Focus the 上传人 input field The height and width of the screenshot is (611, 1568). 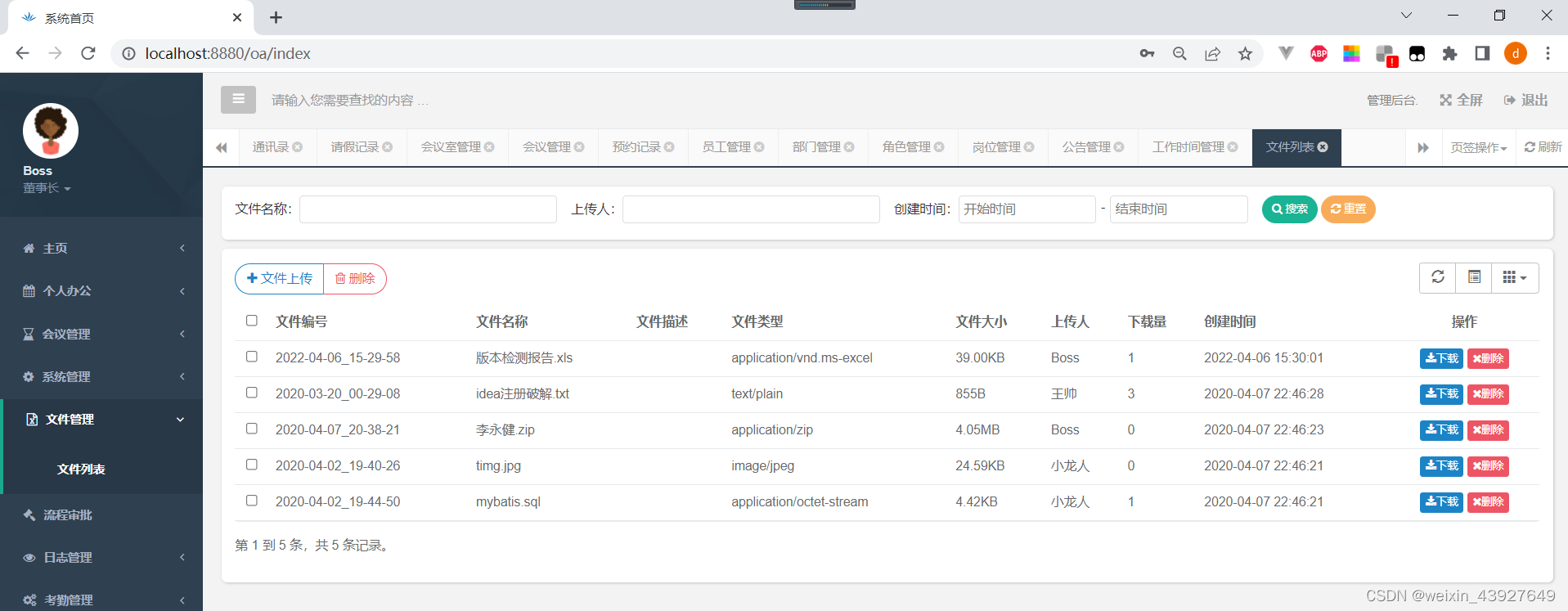point(751,209)
